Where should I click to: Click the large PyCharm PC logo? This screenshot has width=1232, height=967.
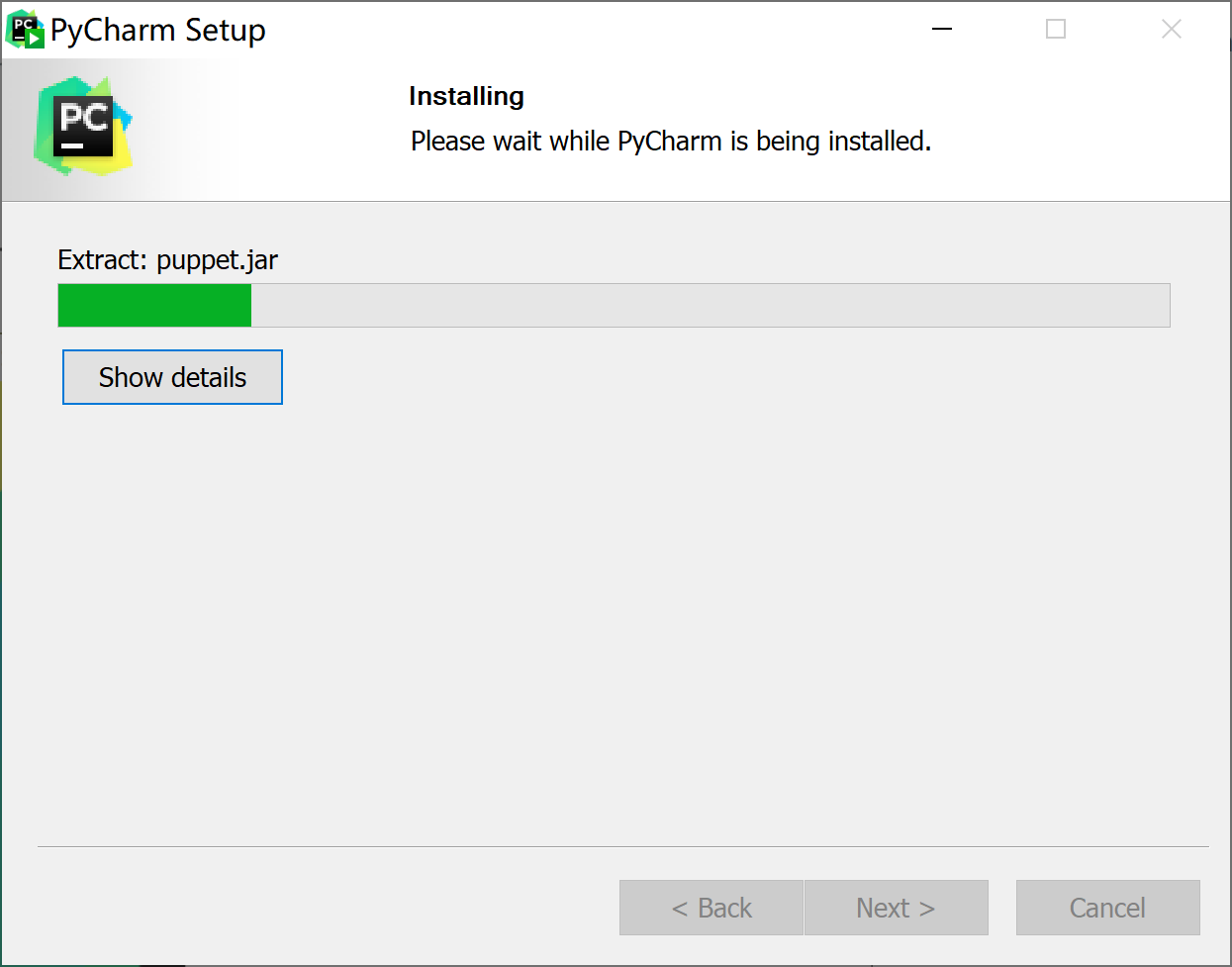coord(84,127)
